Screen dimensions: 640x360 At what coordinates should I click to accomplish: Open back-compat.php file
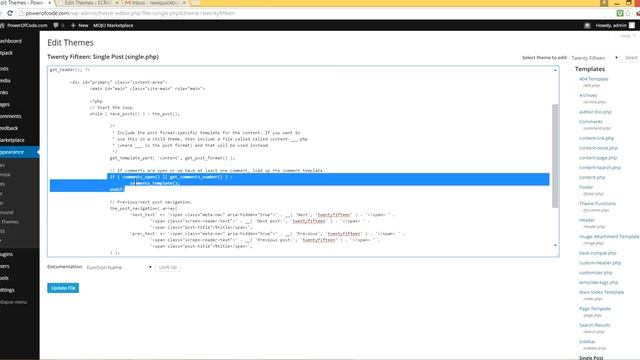(x=598, y=253)
